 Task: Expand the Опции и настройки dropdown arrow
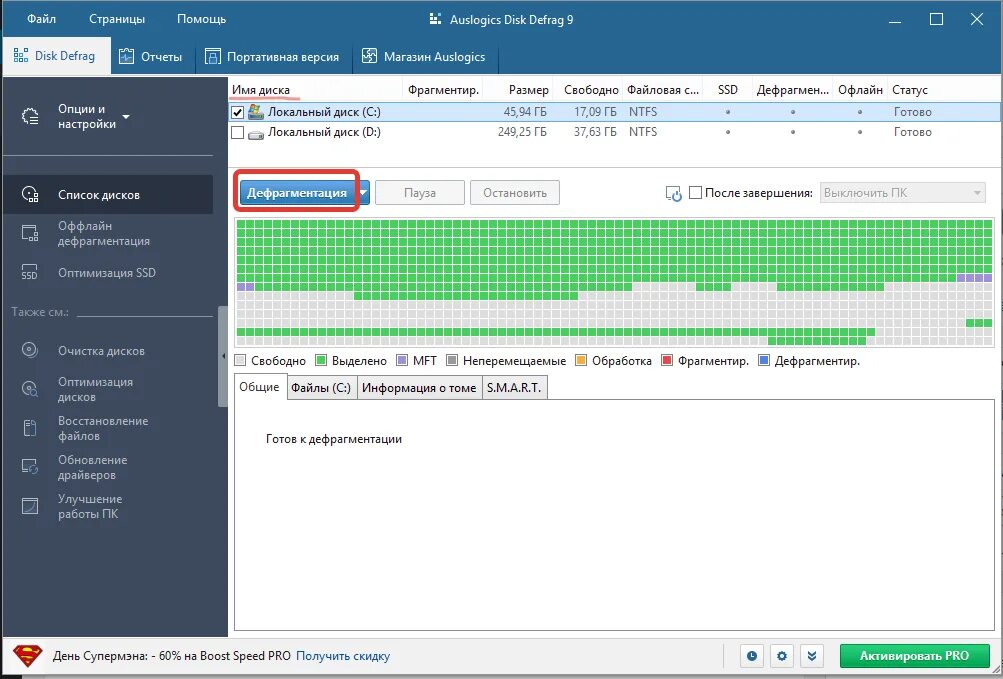[126, 116]
